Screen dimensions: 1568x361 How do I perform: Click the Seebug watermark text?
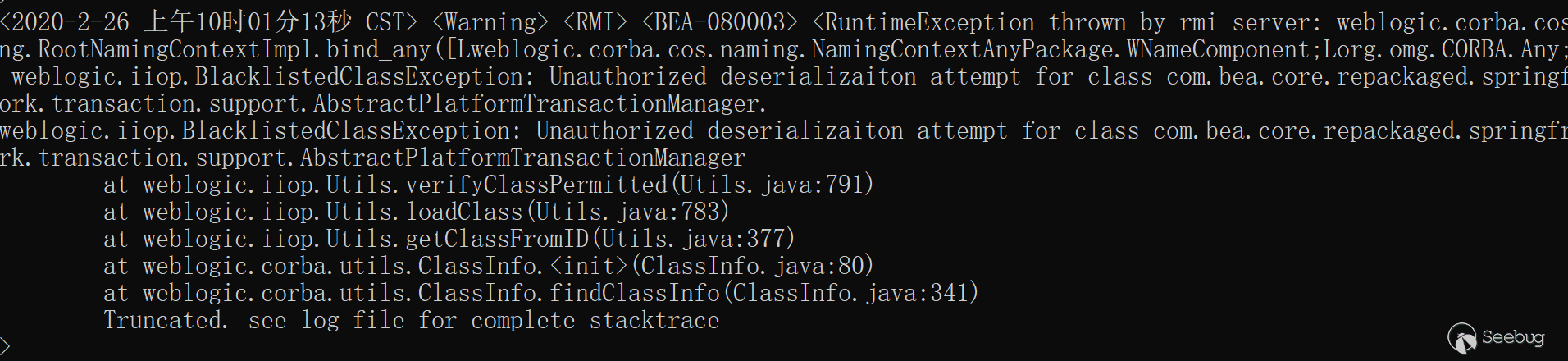click(x=1513, y=337)
